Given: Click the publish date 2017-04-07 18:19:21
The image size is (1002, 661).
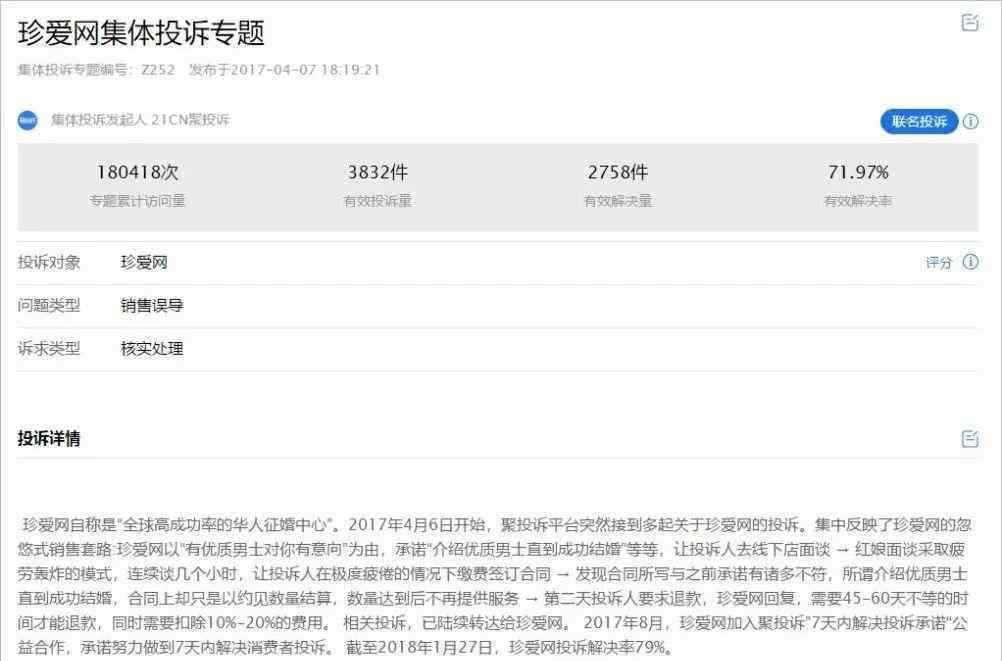Looking at the screenshot, I should click(x=284, y=70).
